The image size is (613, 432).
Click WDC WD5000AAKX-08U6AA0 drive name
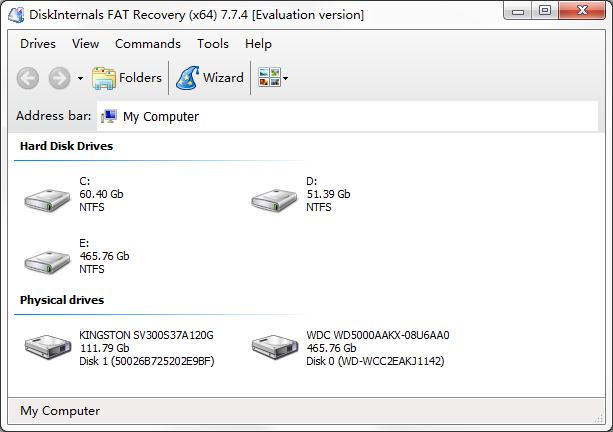pos(378,335)
